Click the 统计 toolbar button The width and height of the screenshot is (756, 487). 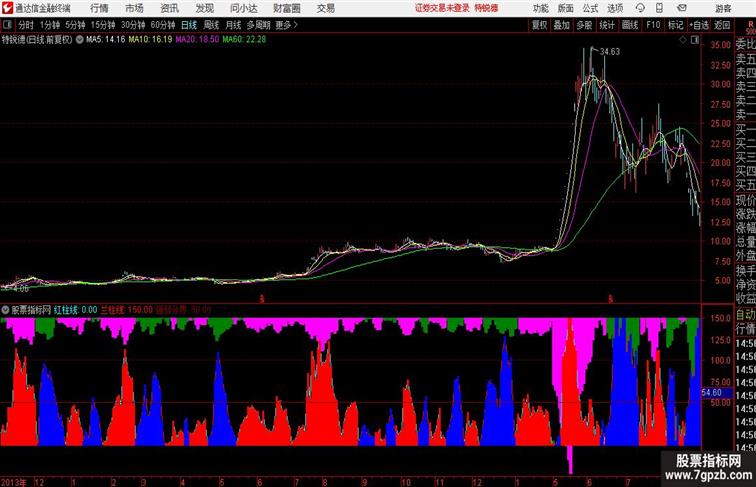[607, 25]
